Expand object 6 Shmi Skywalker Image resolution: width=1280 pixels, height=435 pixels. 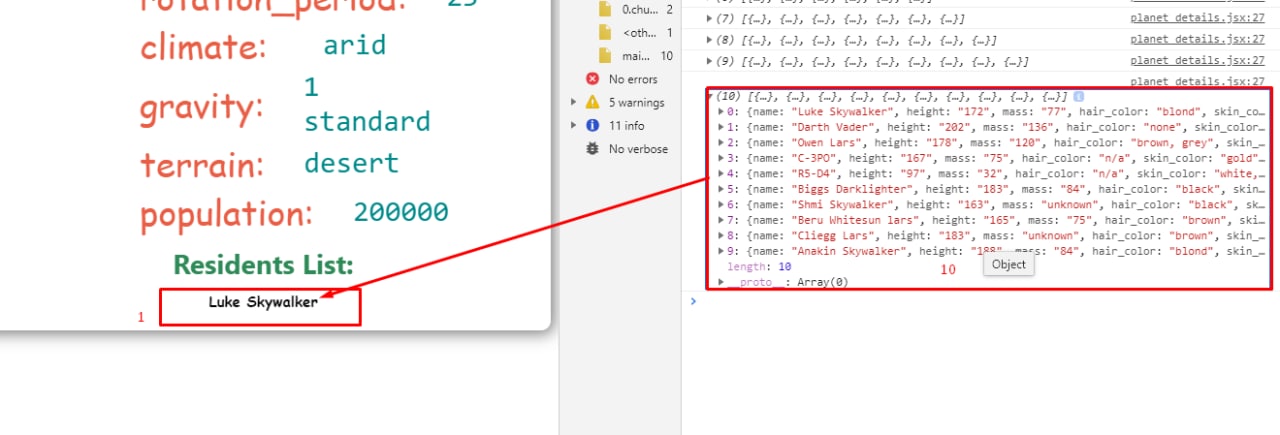click(723, 205)
